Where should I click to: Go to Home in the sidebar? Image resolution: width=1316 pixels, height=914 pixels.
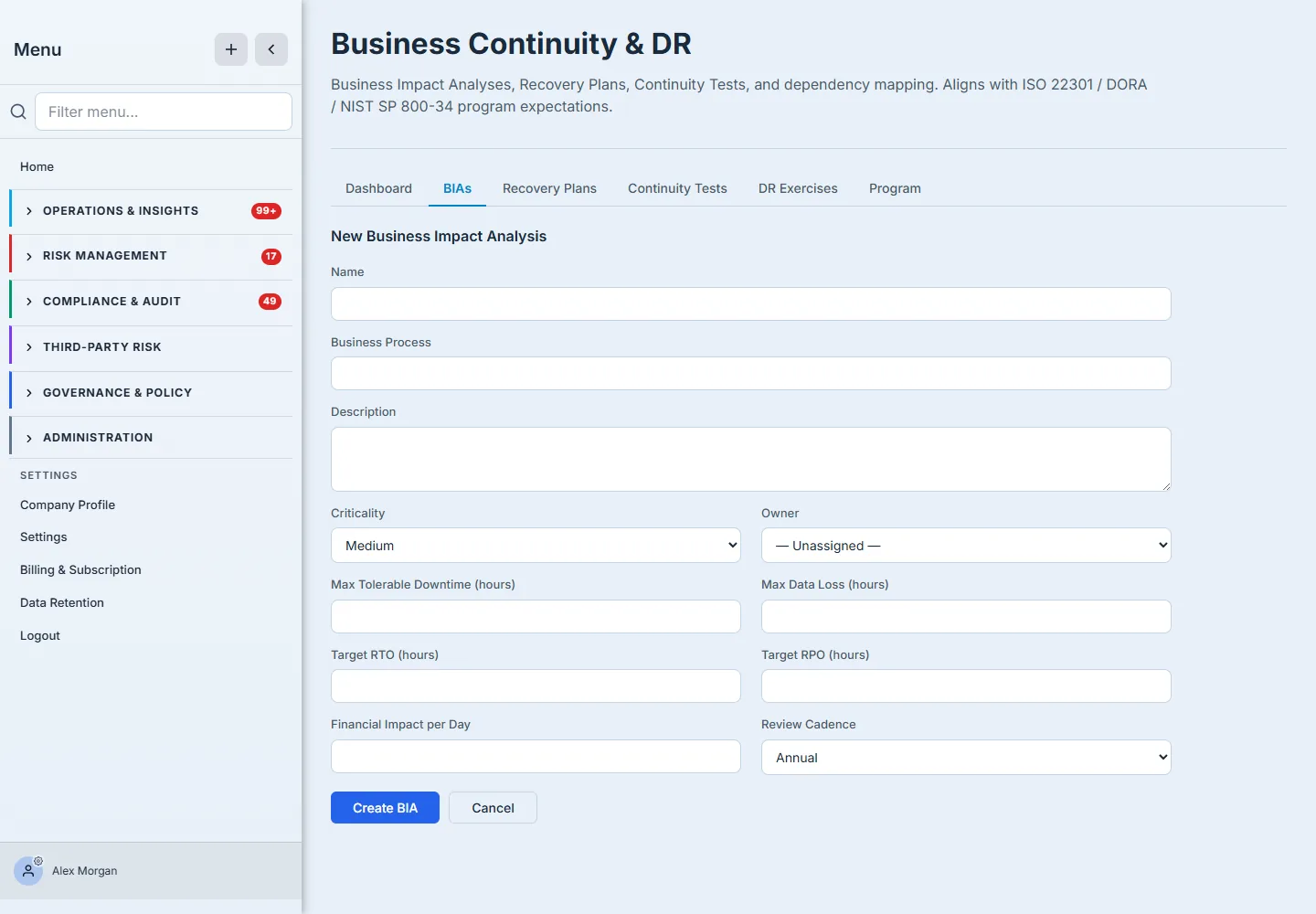click(x=37, y=166)
